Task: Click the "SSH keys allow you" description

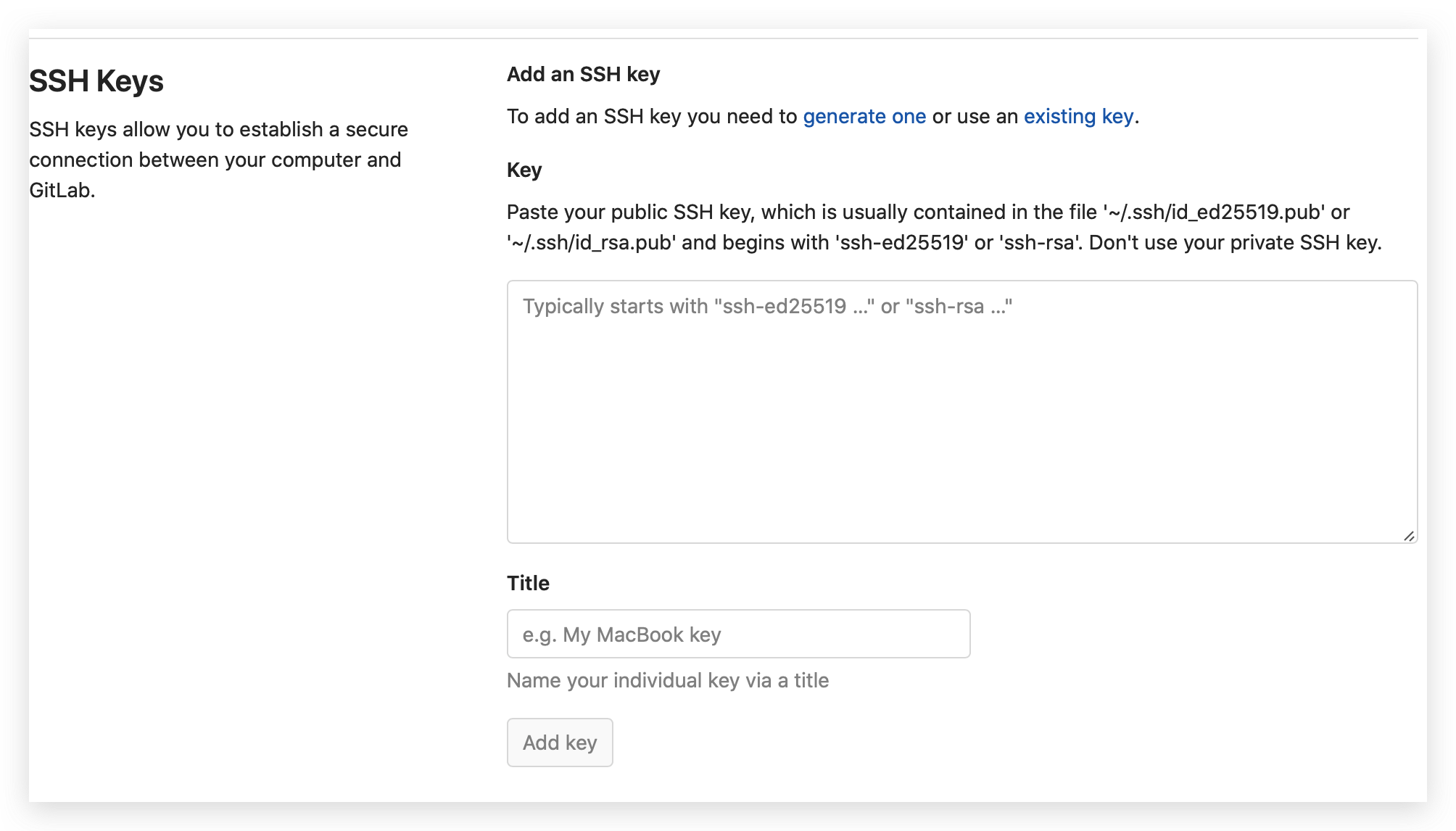Action: coord(218,160)
